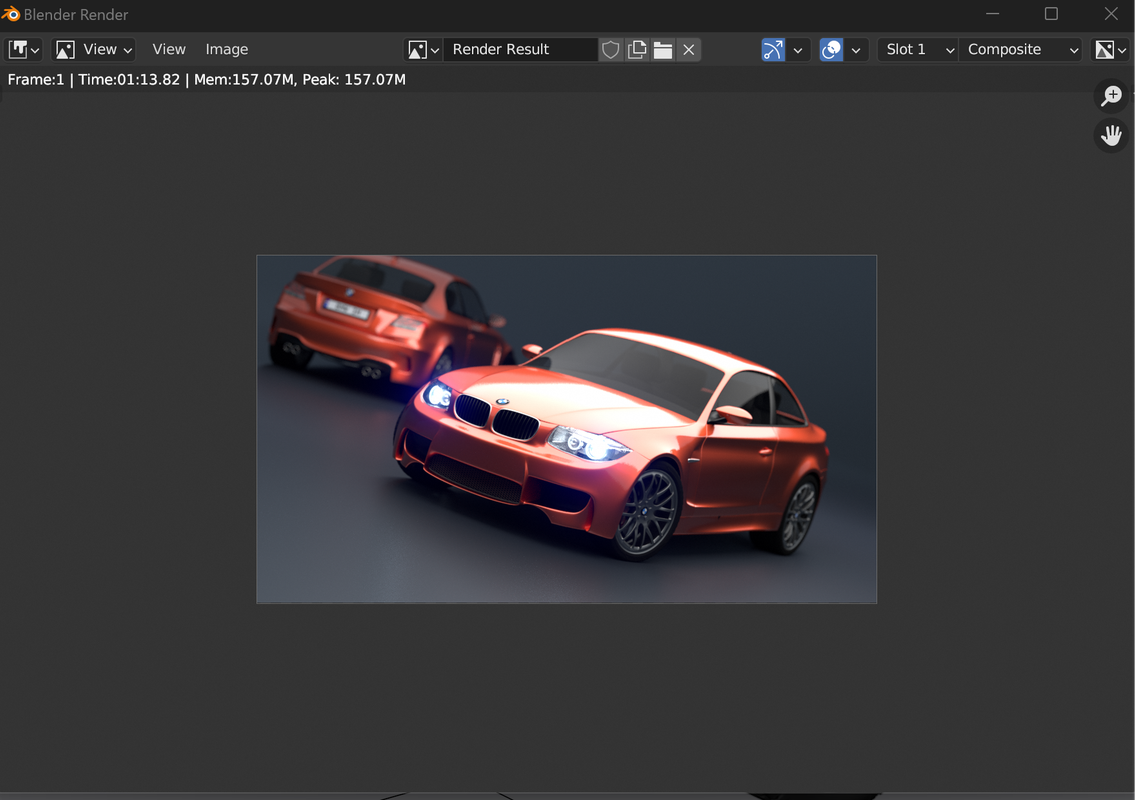Open the Image menu

[x=227, y=49]
